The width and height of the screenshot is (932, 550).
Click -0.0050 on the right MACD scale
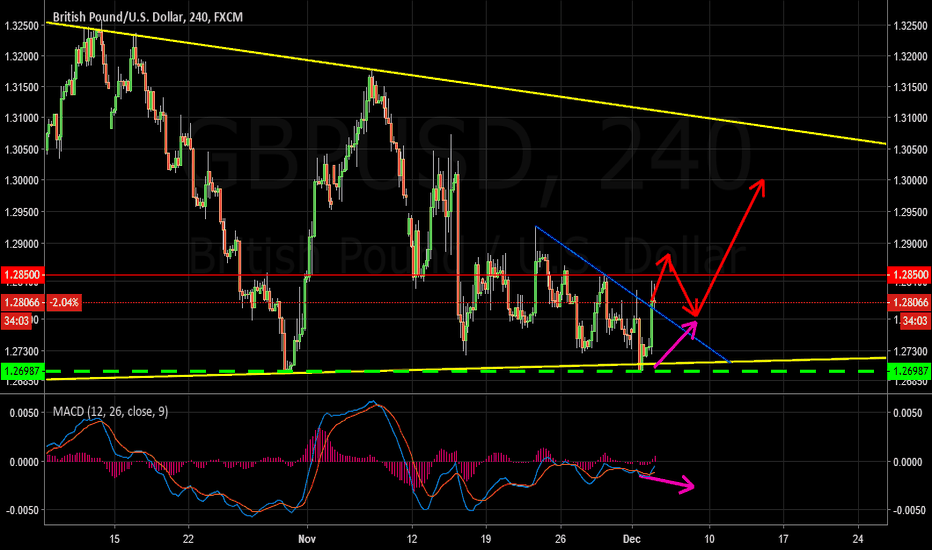[909, 510]
